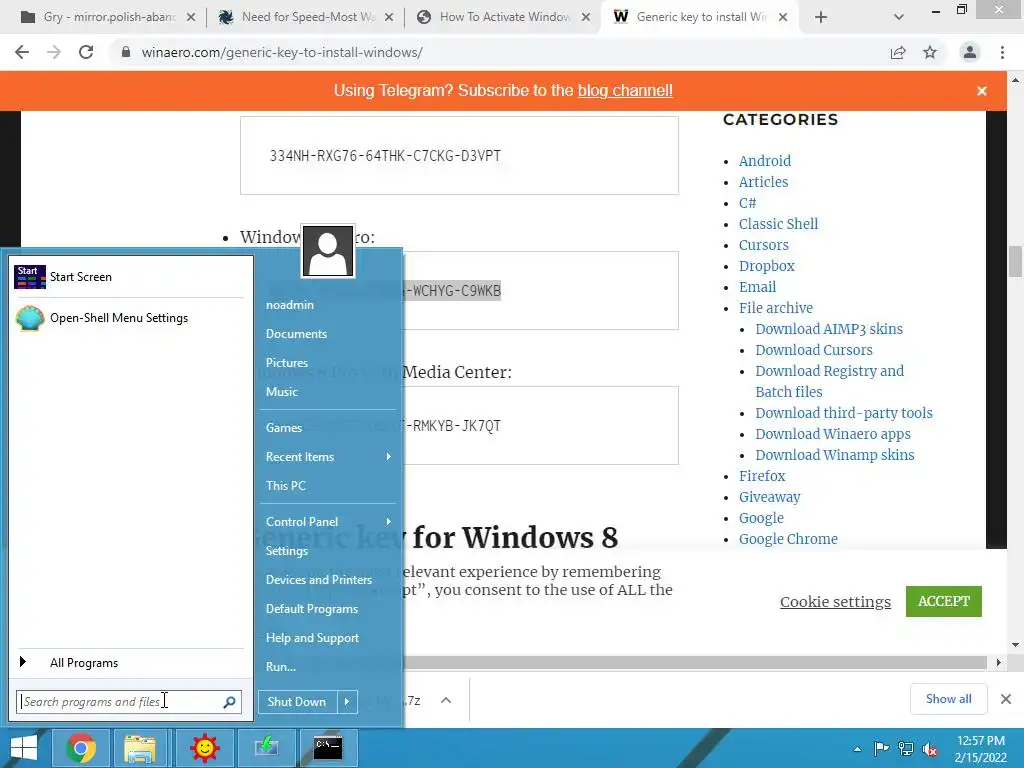Reload the winaero page
Screen dimensions: 1024x768
[x=86, y=52]
